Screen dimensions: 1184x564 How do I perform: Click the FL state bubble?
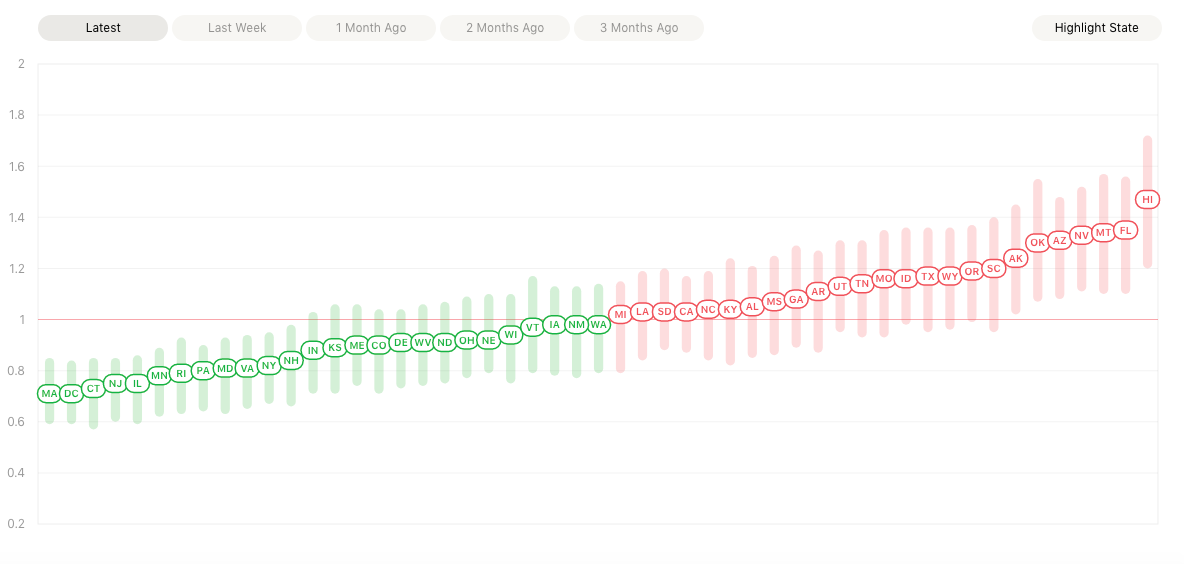tap(1125, 231)
